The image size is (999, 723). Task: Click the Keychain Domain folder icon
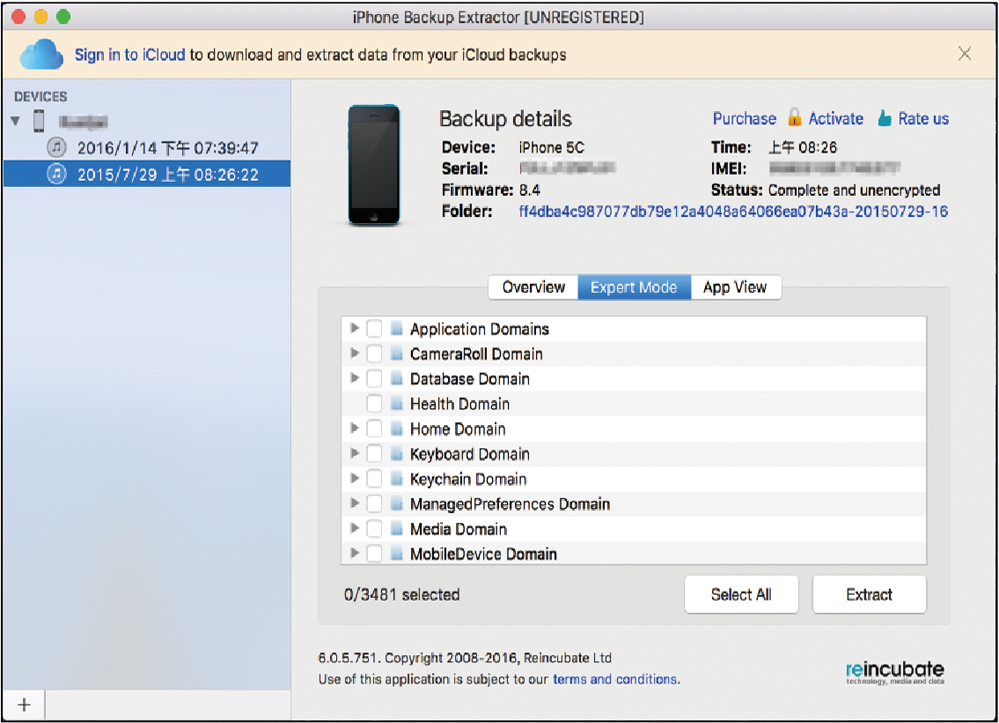tap(396, 479)
